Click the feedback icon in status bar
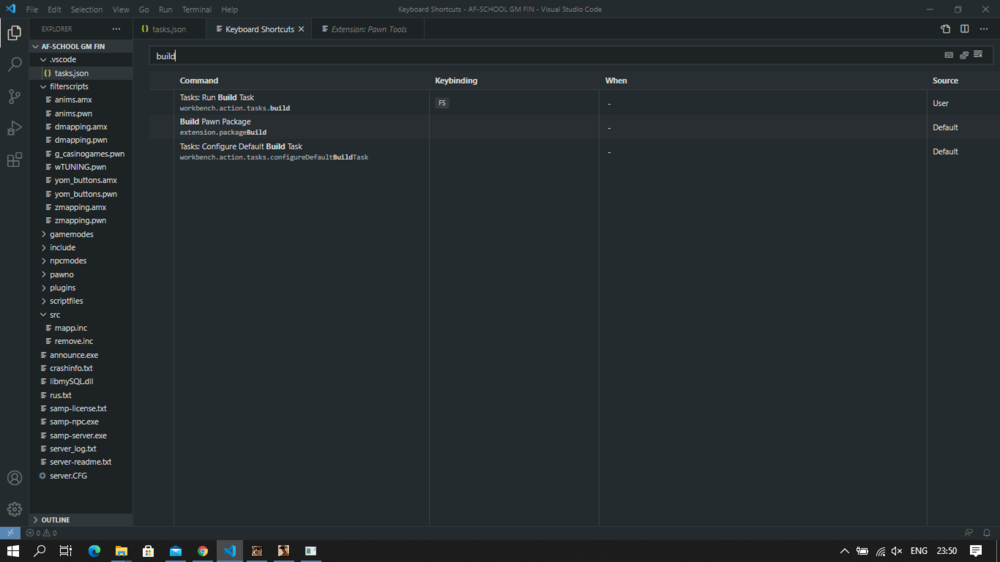 coord(969,533)
